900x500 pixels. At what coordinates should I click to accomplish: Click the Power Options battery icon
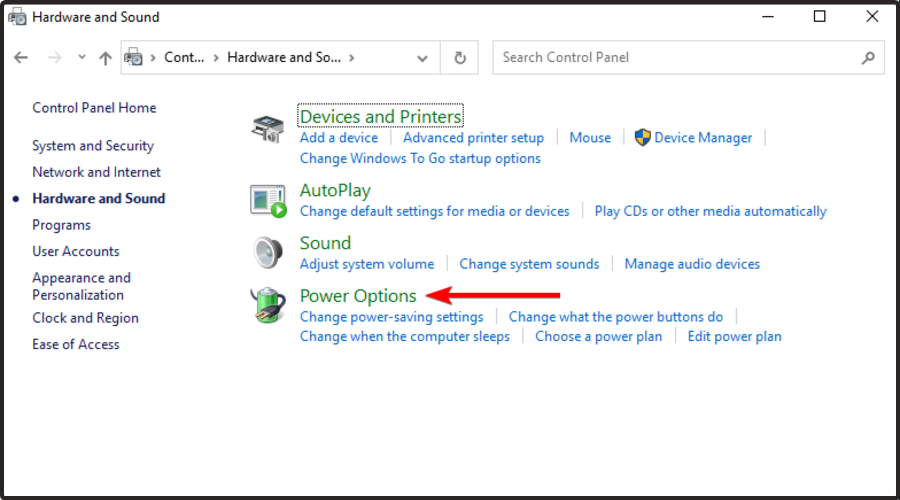268,305
